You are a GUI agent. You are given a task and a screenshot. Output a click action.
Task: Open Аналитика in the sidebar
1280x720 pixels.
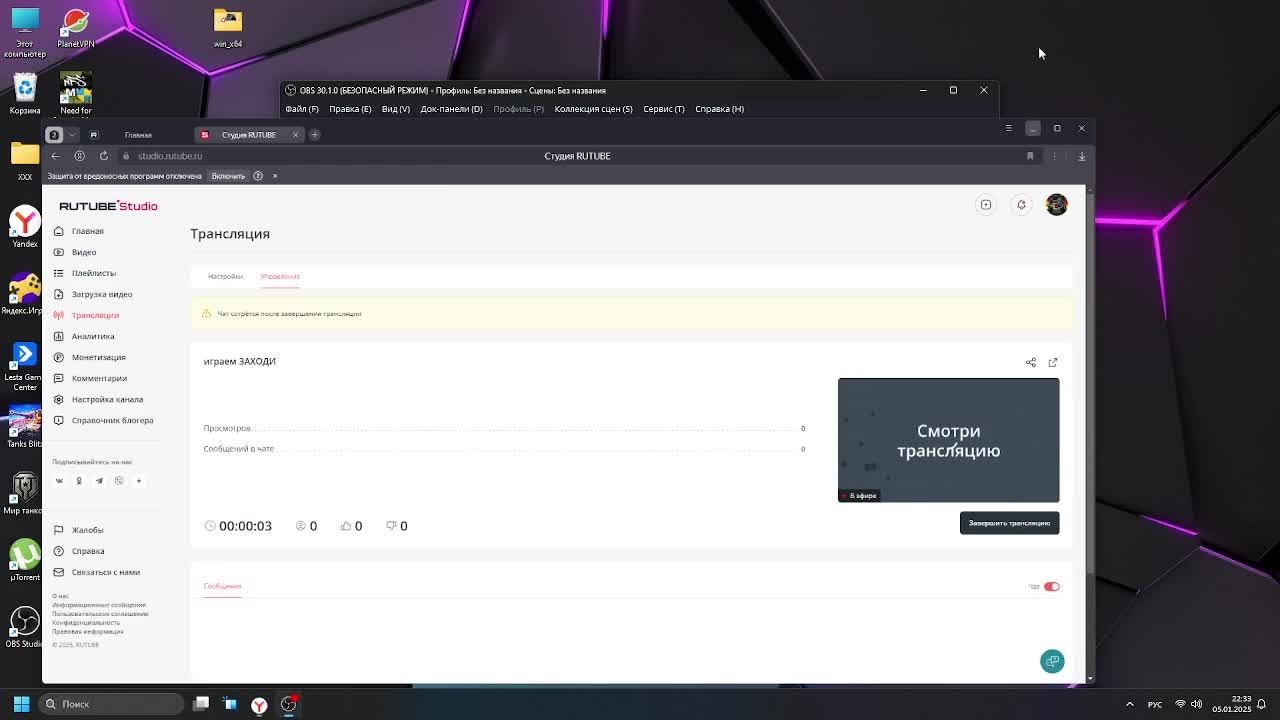(x=92, y=336)
